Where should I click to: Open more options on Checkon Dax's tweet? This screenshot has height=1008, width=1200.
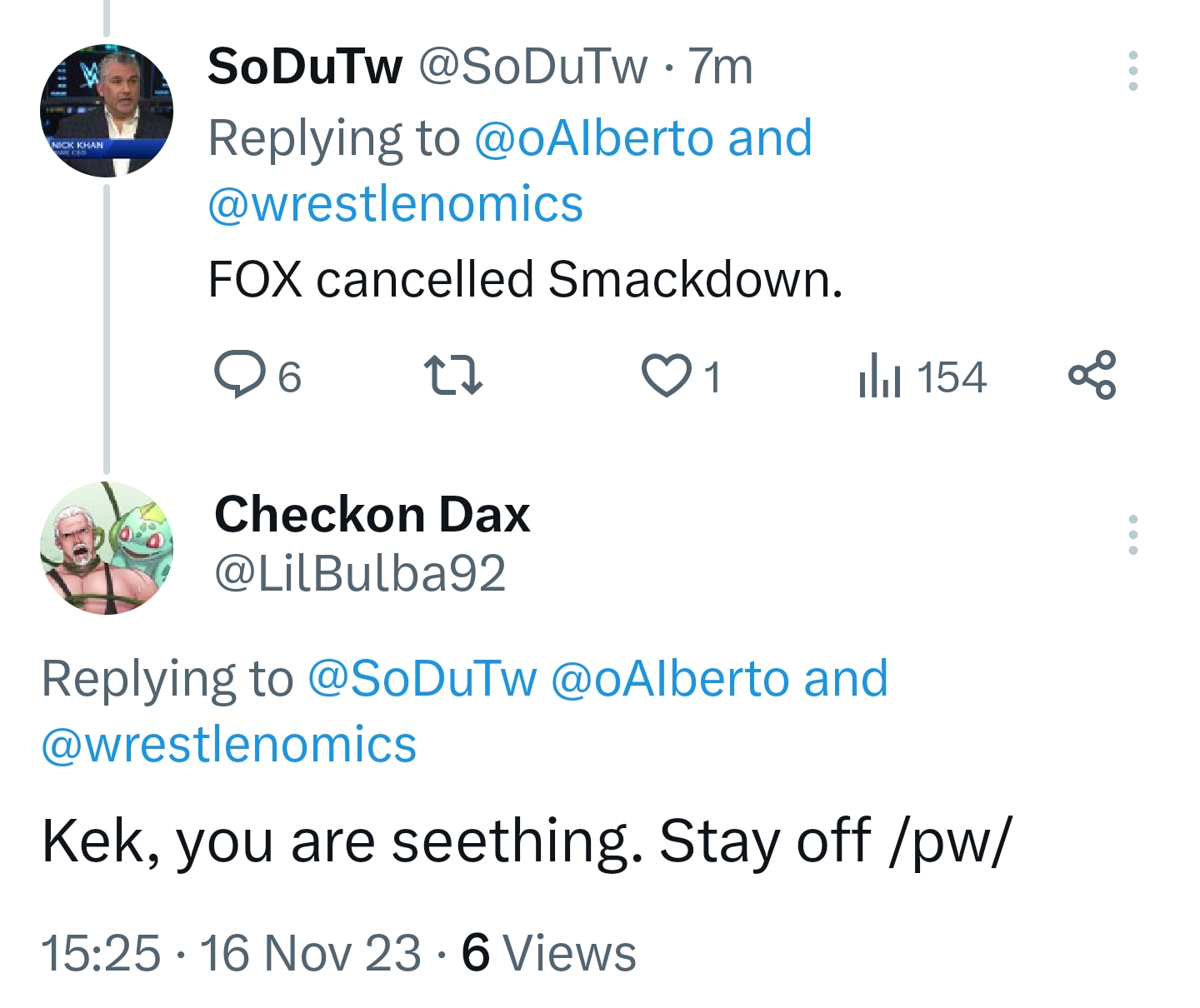pyautogui.click(x=1132, y=535)
